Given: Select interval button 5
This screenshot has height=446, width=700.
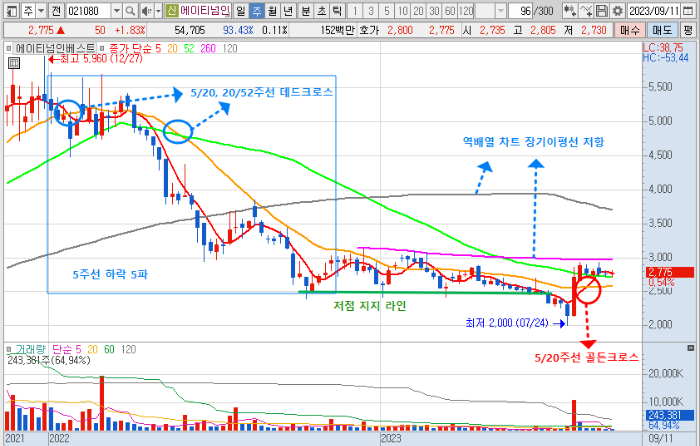Looking at the screenshot, I should pyautogui.click(x=387, y=10).
